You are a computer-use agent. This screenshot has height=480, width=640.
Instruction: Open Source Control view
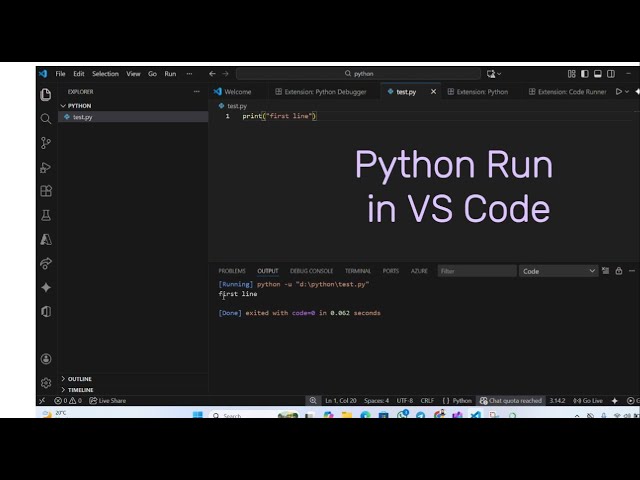pos(46,143)
